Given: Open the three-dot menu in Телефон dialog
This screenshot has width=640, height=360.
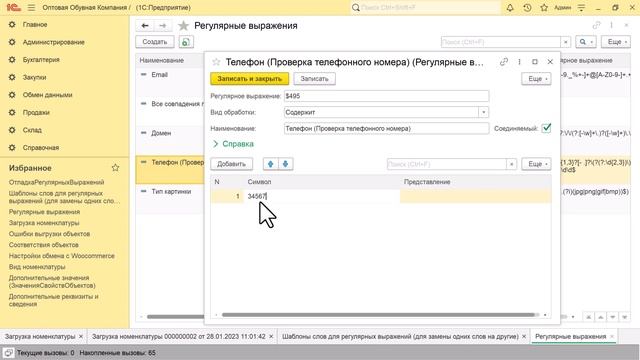Looking at the screenshot, I should point(519,62).
